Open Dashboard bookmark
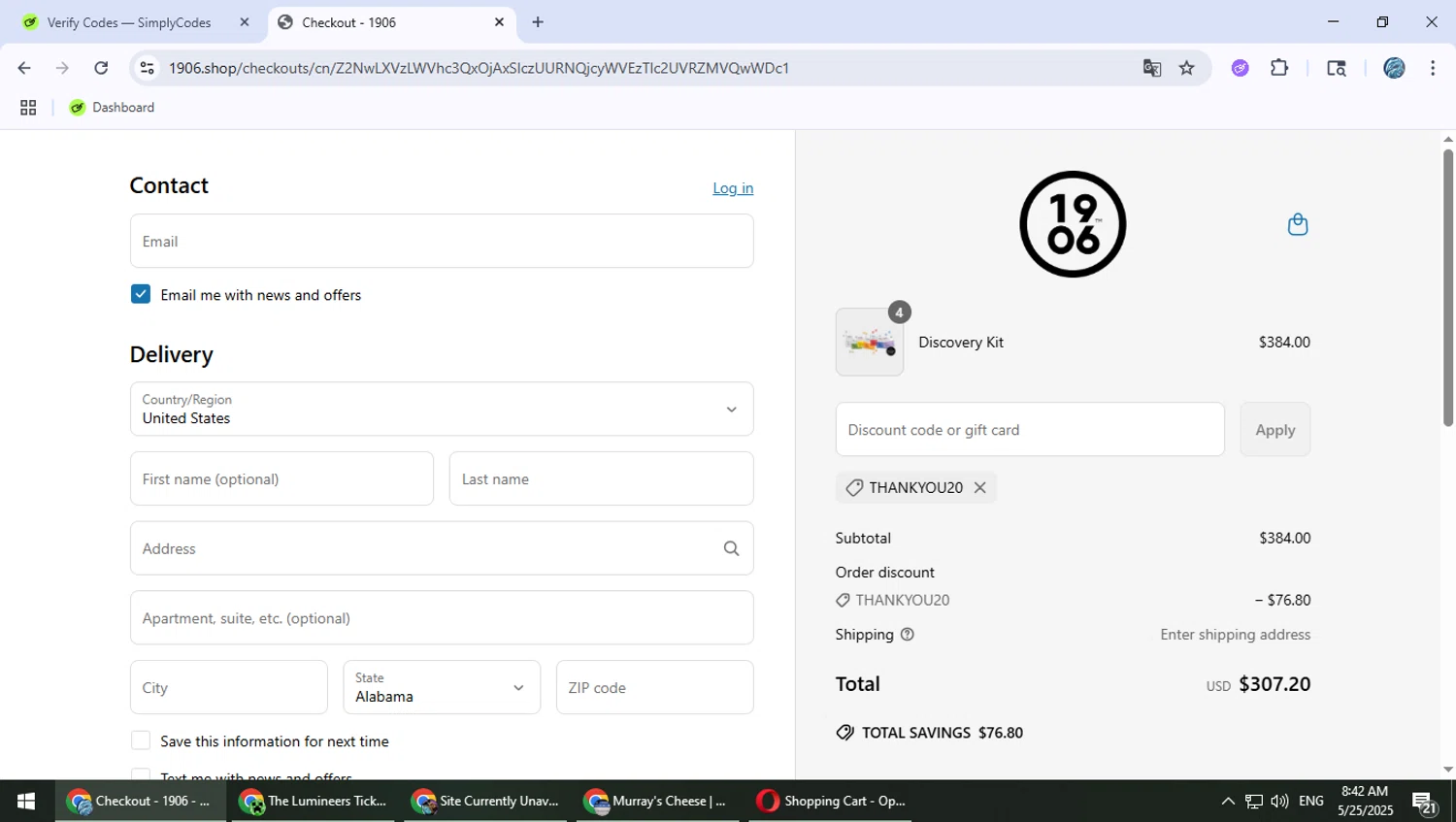This screenshot has height=822, width=1456. (x=113, y=108)
